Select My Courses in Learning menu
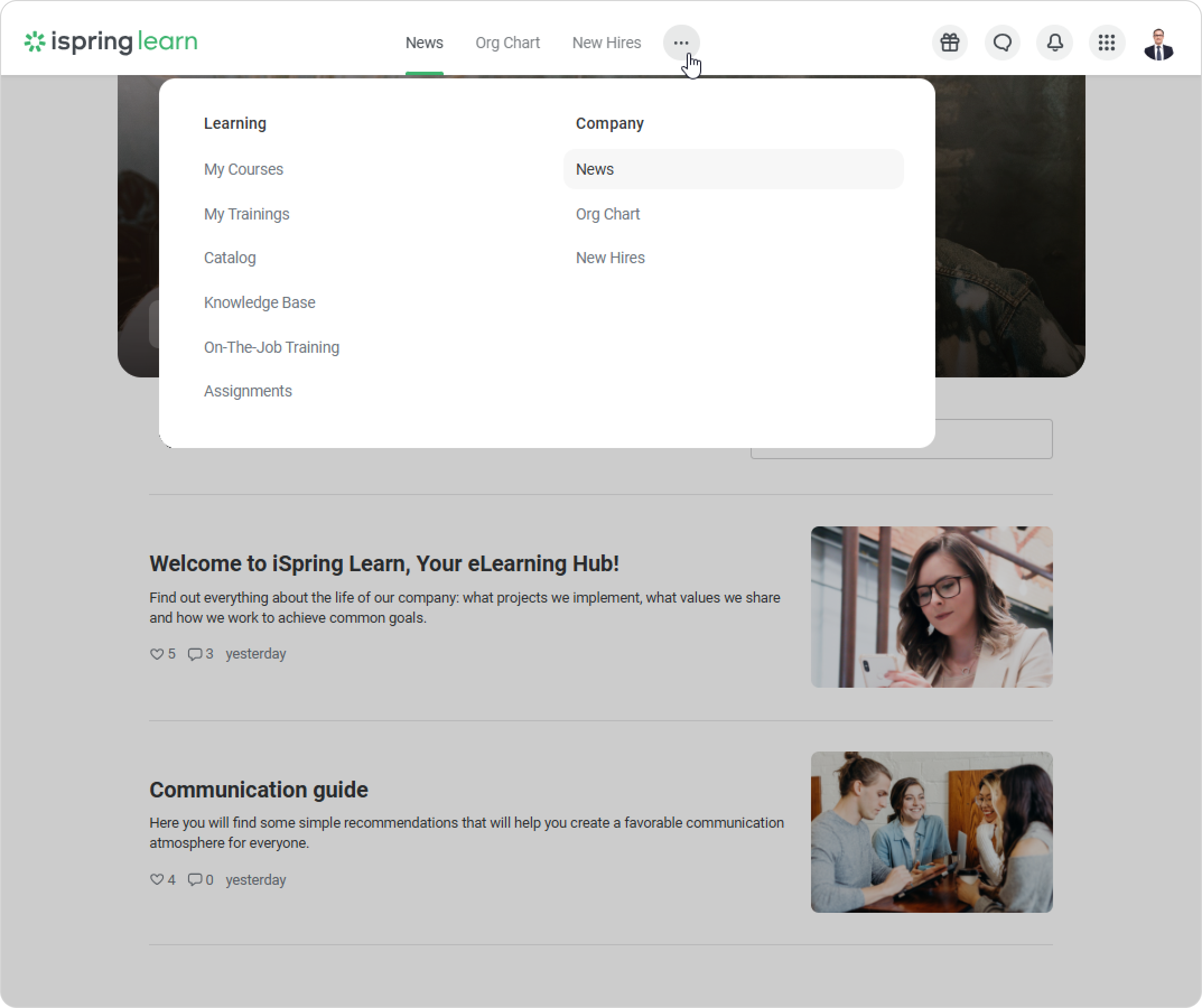The height and width of the screenshot is (1008, 1202). 243,170
